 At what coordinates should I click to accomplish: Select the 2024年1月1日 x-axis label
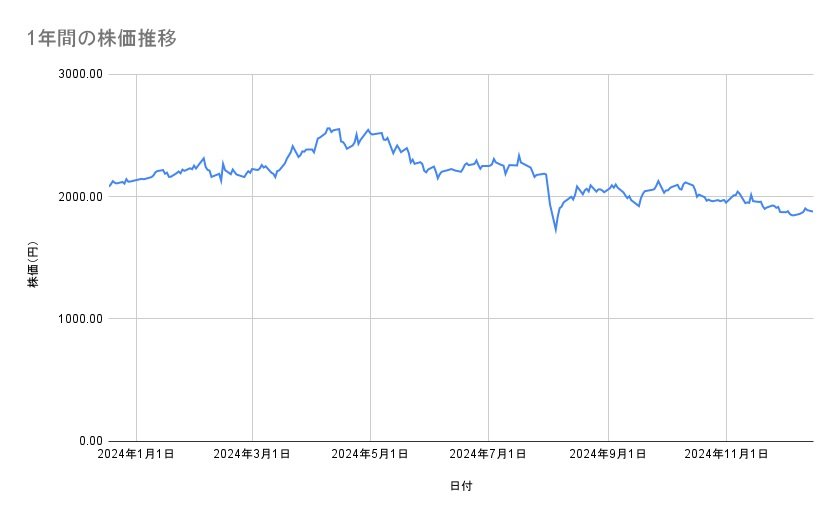(x=136, y=454)
